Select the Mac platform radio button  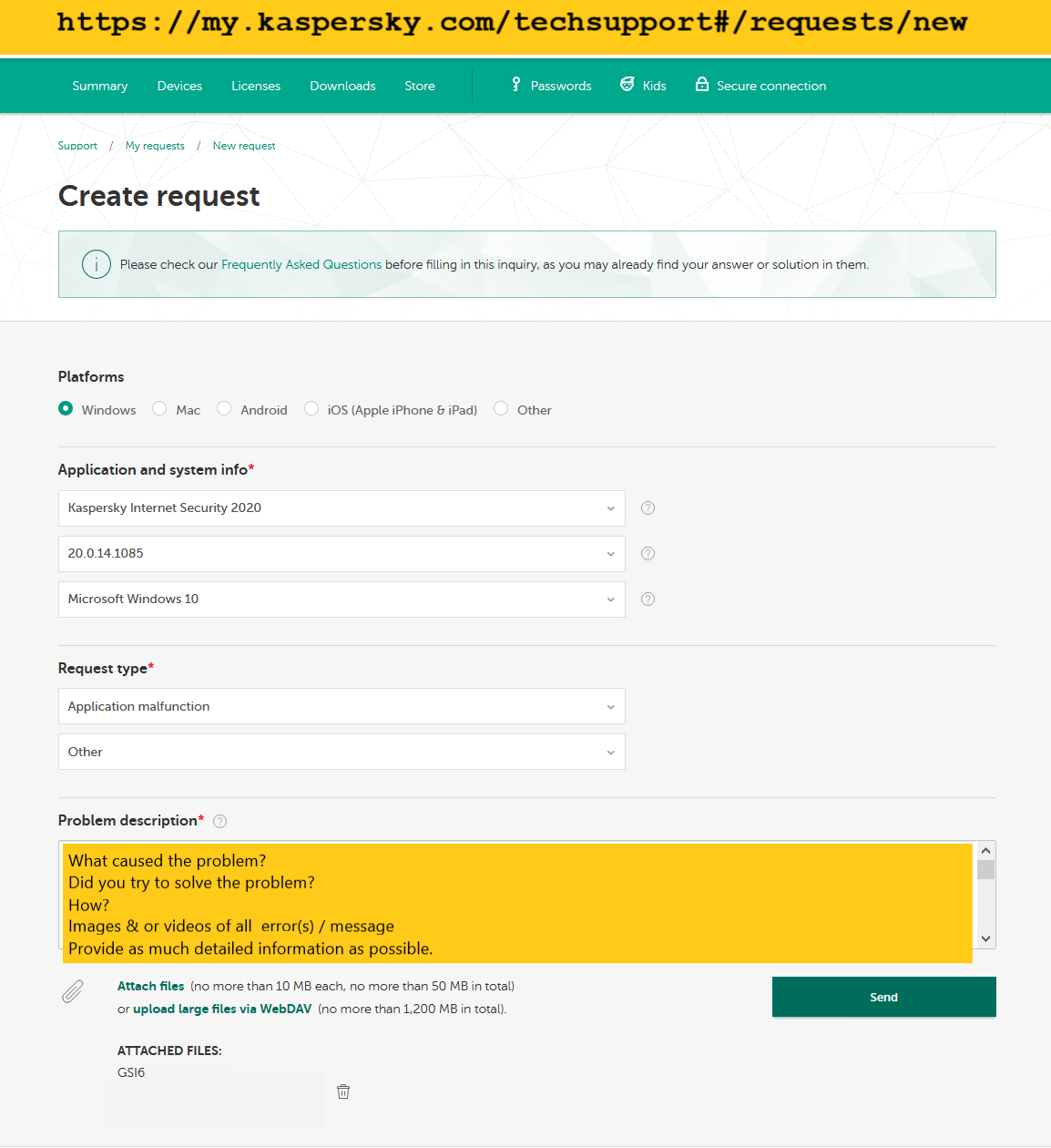159,408
